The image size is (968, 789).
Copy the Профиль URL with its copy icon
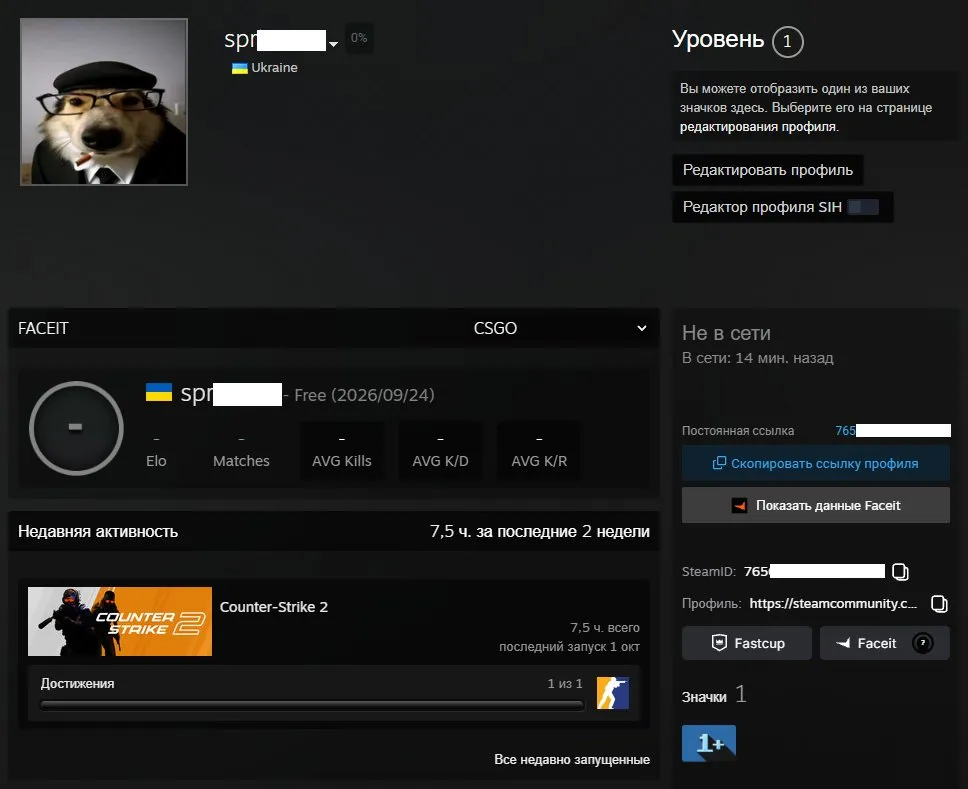pyautogui.click(x=939, y=604)
